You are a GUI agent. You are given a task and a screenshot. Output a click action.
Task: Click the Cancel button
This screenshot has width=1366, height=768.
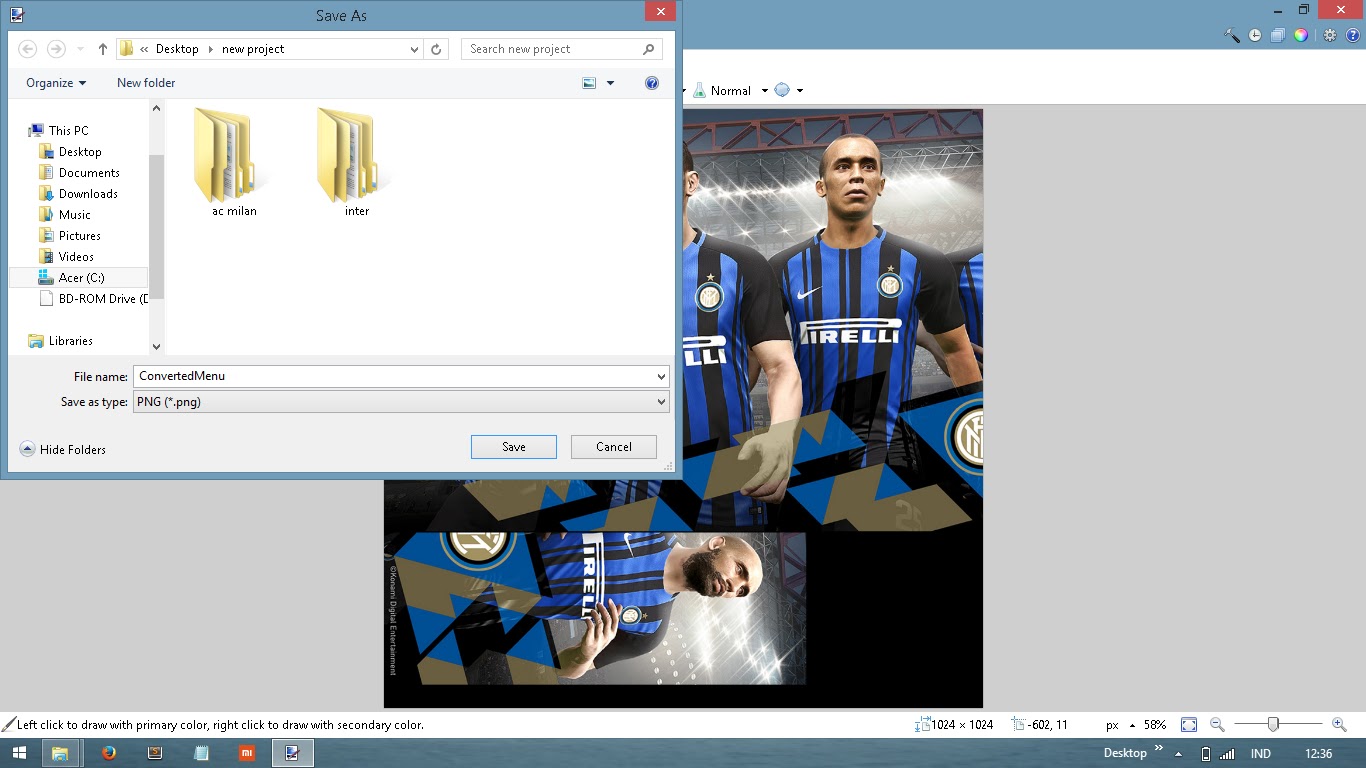click(614, 447)
